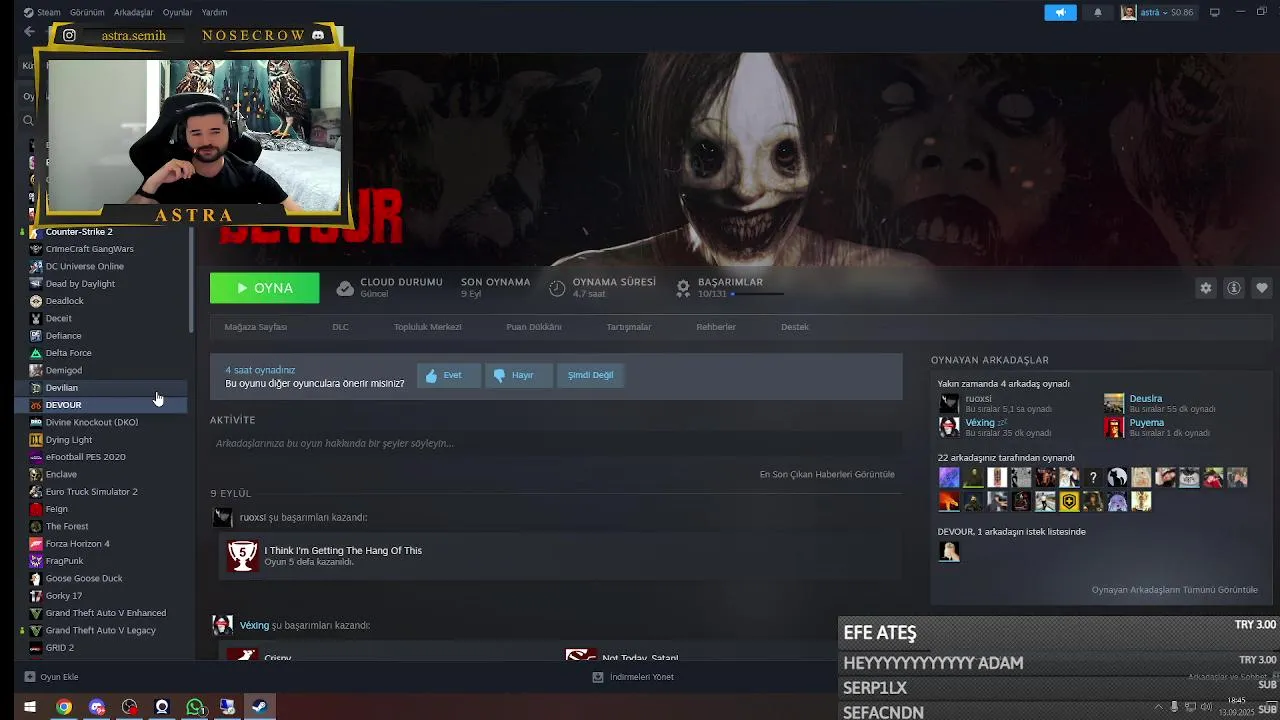This screenshot has width=1280, height=720.
Task: Open the DLC tab
Action: pyautogui.click(x=340, y=327)
